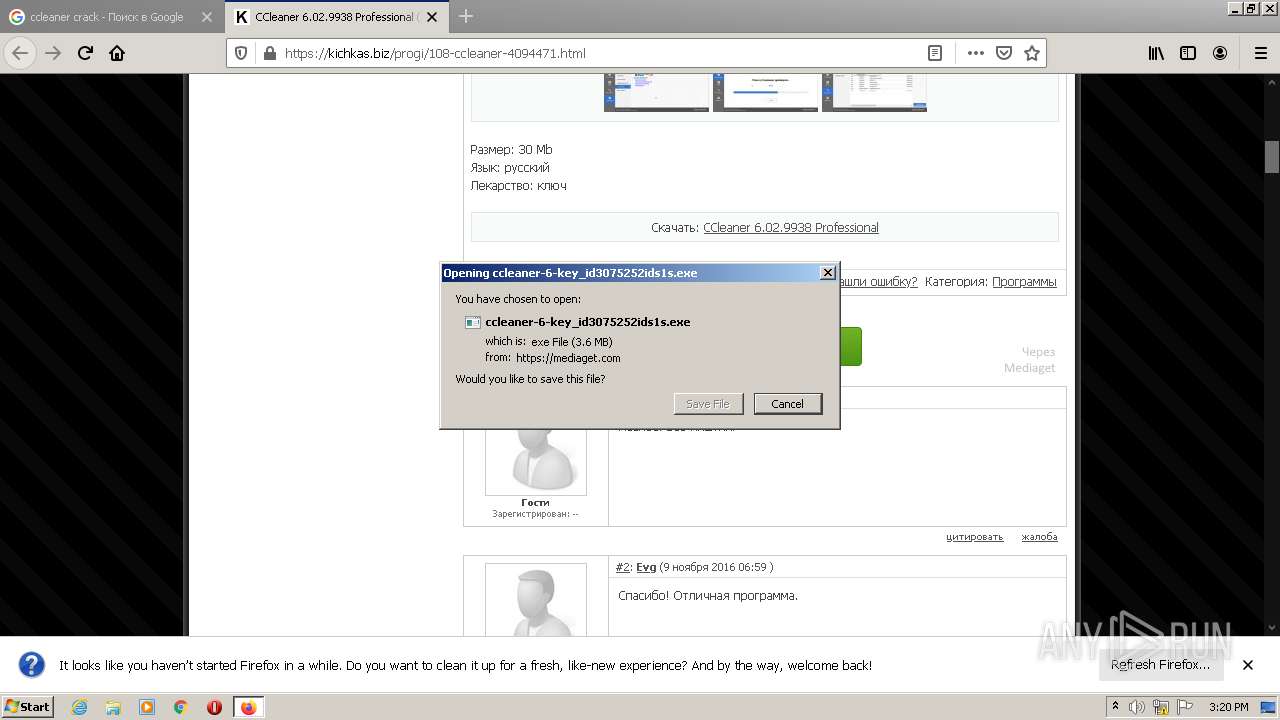Open a new tab with plus button
Screen dimensions: 1280x720
click(466, 16)
